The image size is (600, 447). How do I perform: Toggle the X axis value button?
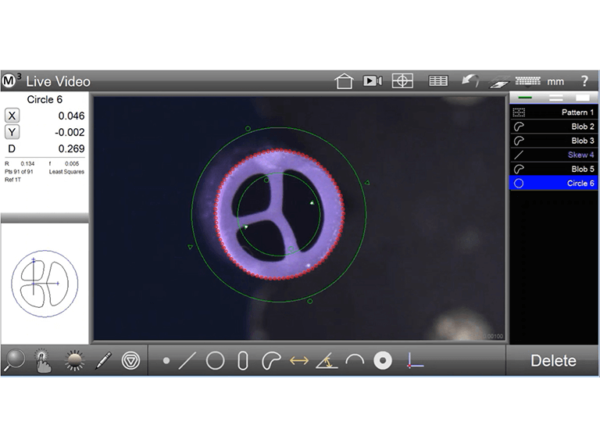click(12, 116)
